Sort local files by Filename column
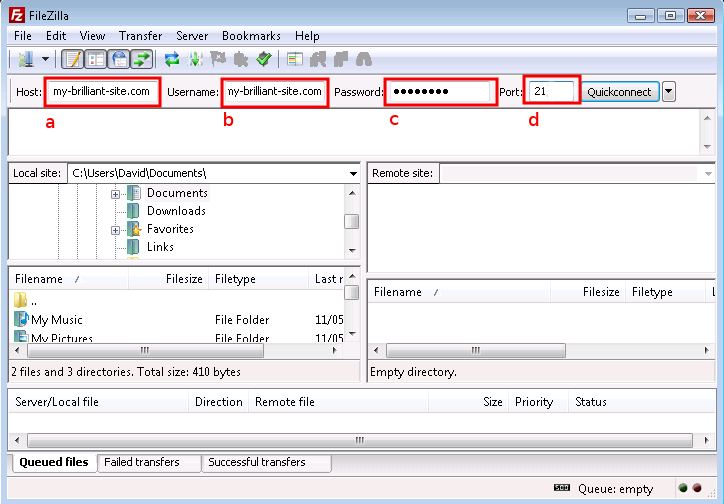This screenshot has width=724, height=504. click(x=69, y=279)
